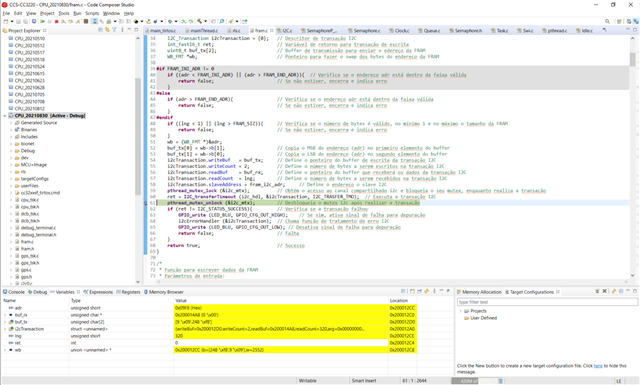Delete the target configuration X icon
This screenshot has width=640, height=385.
(604, 291)
